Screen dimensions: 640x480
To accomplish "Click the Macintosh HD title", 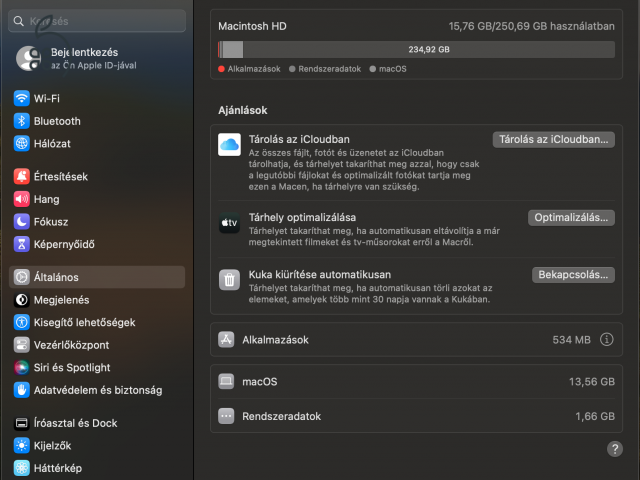I will 252,26.
